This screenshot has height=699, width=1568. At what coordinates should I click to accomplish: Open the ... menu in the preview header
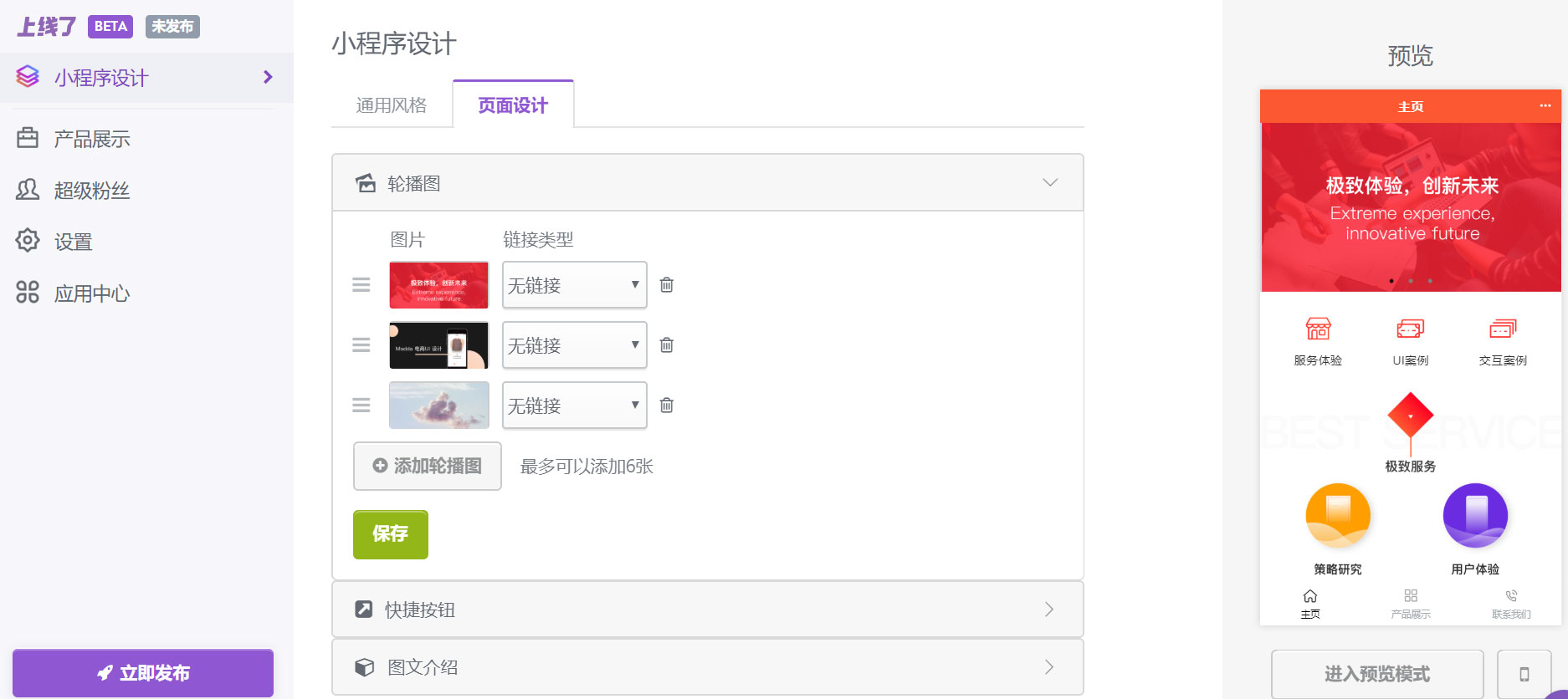pyautogui.click(x=1545, y=105)
